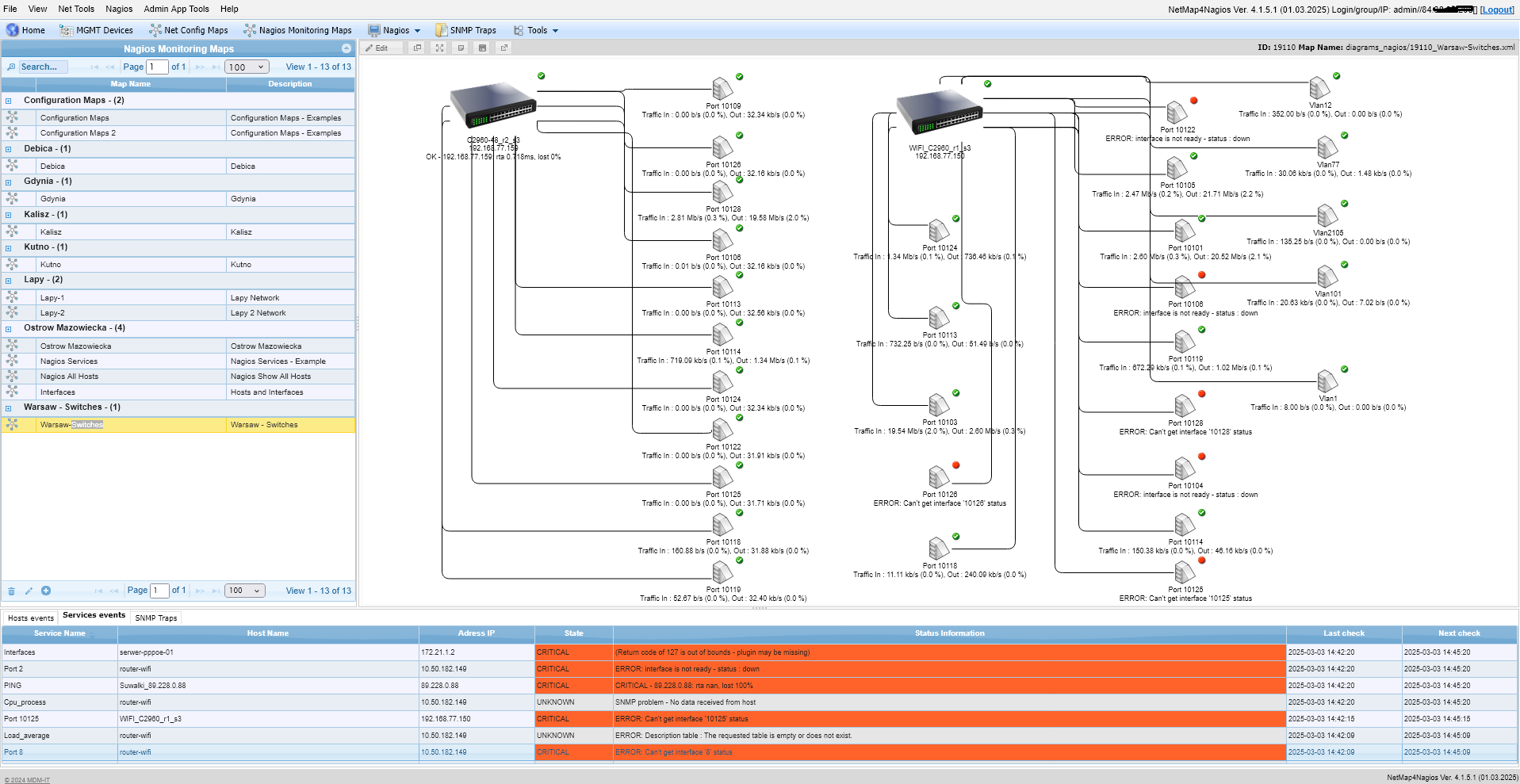Switch to the Hosts events tab
Image resolution: width=1520 pixels, height=784 pixels.
coord(30,618)
